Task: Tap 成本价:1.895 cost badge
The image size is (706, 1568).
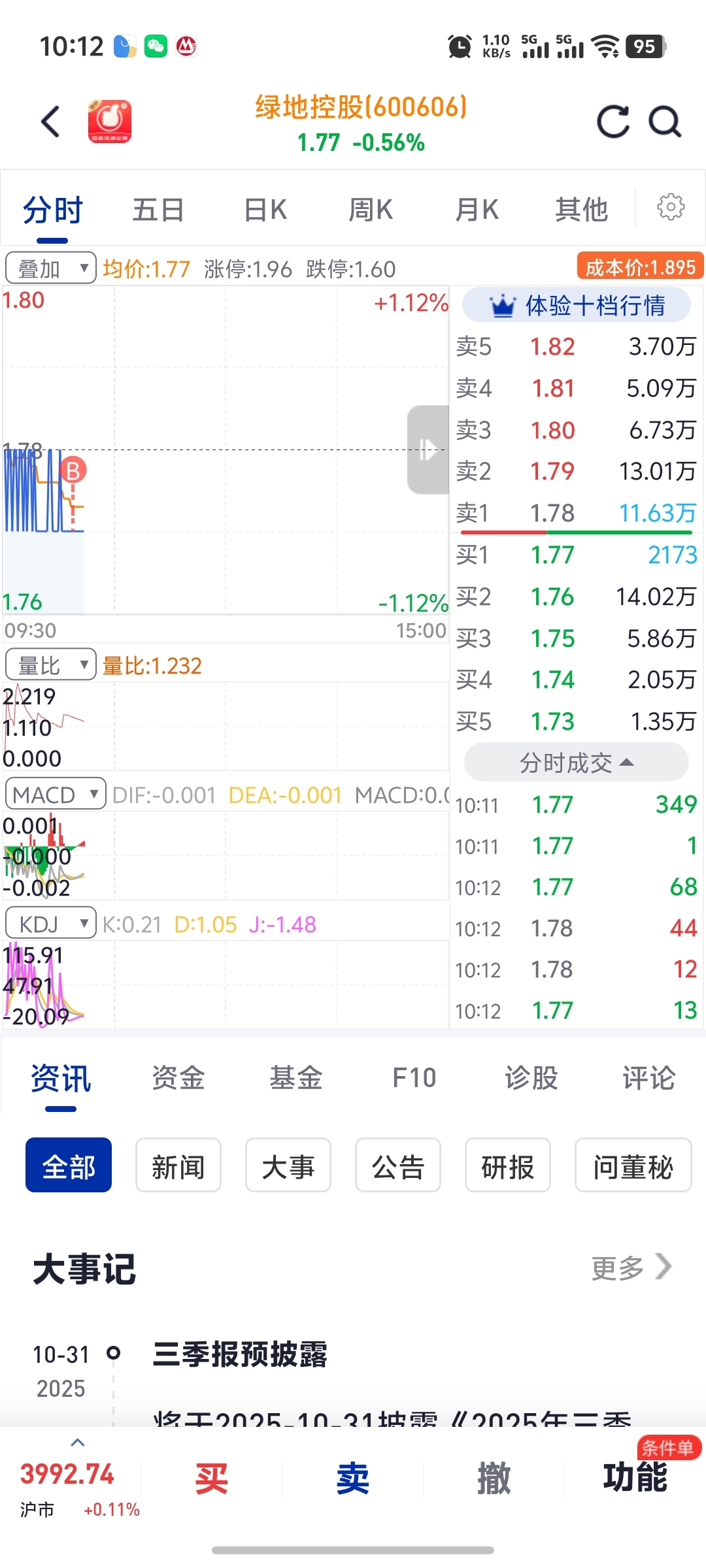Action: click(640, 267)
